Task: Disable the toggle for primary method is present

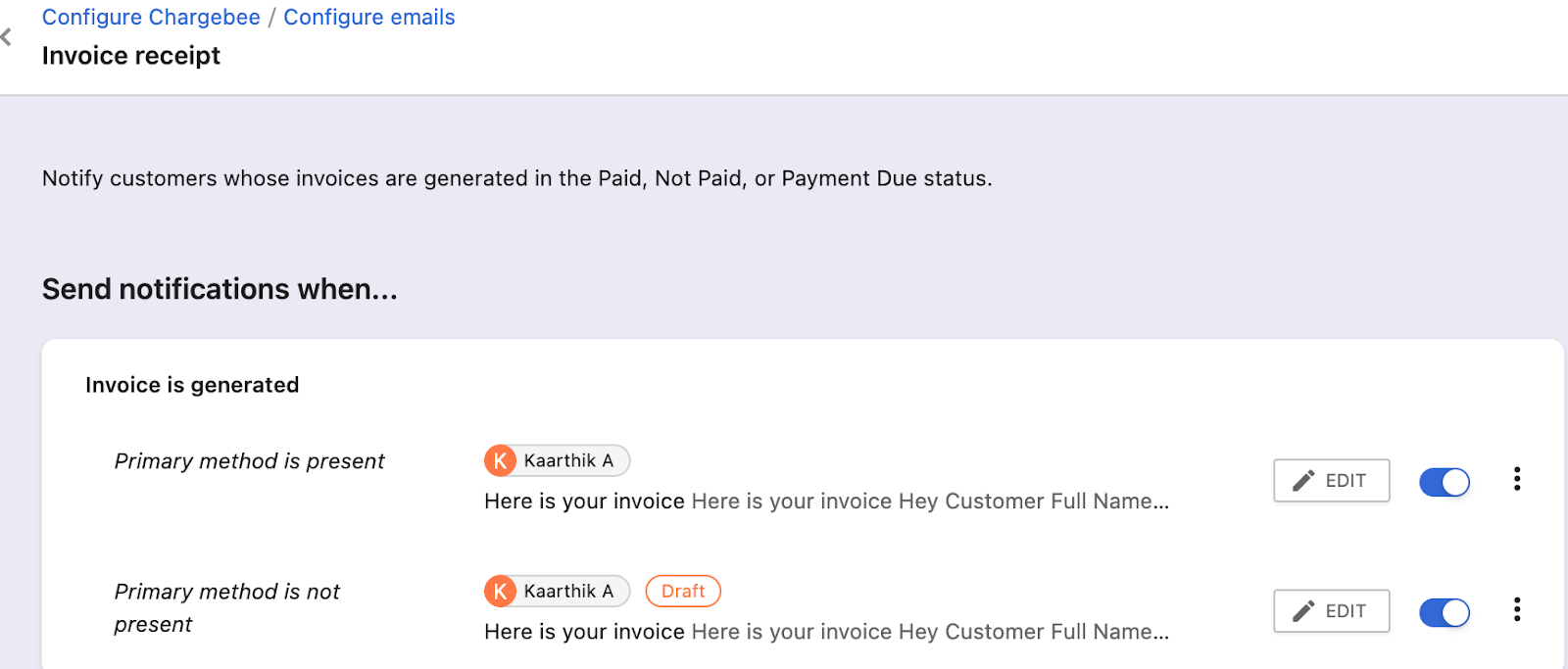Action: [x=1444, y=482]
